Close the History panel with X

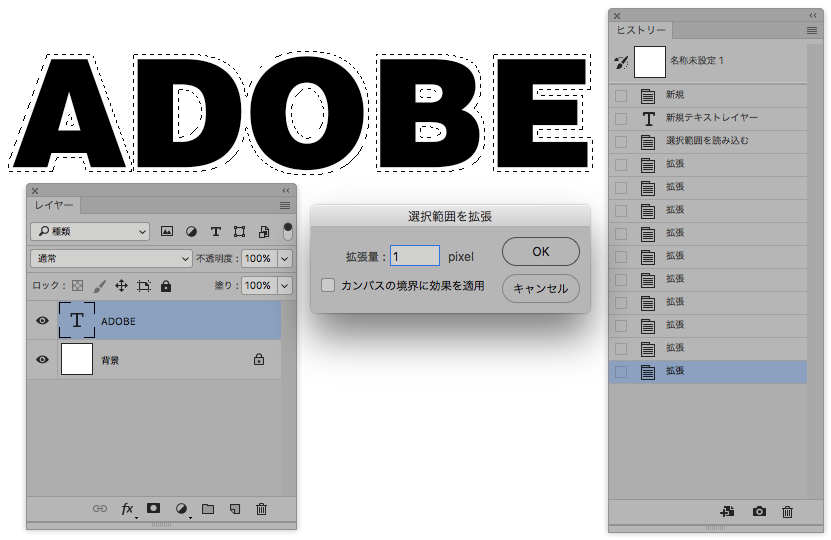(x=617, y=16)
